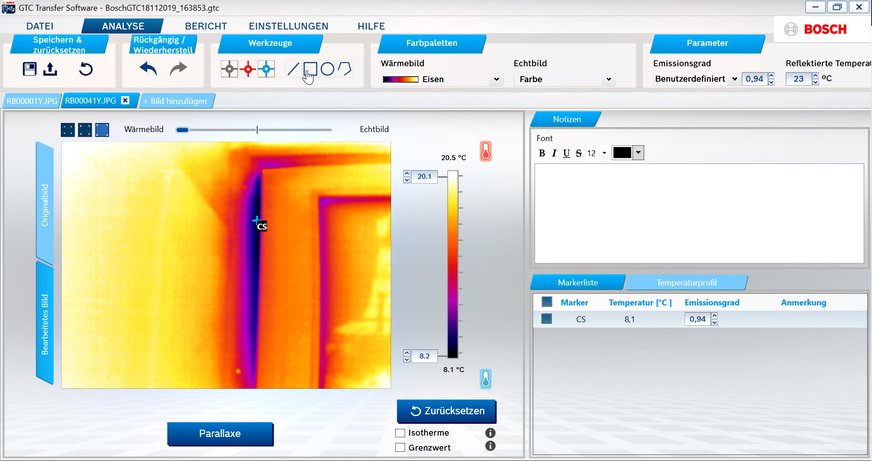Open the Wärmebild palette dropdown (Eisen)
Viewport: 872px width, 461px height.
click(x=441, y=79)
